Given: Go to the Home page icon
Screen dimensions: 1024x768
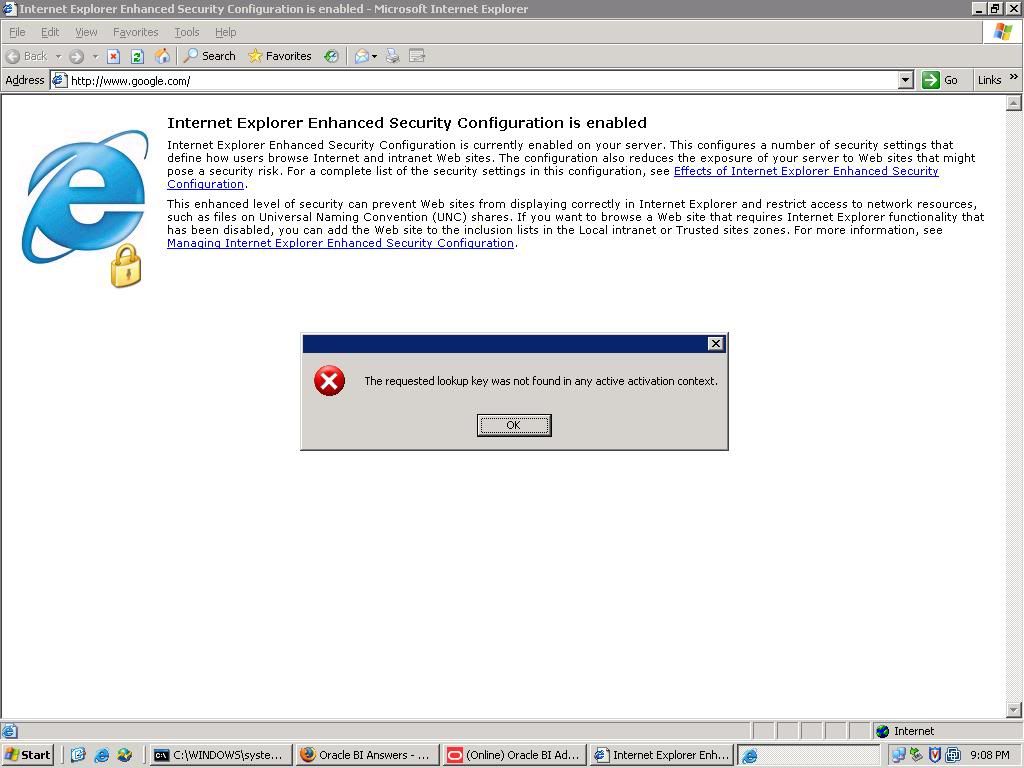Looking at the screenshot, I should pyautogui.click(x=162, y=56).
